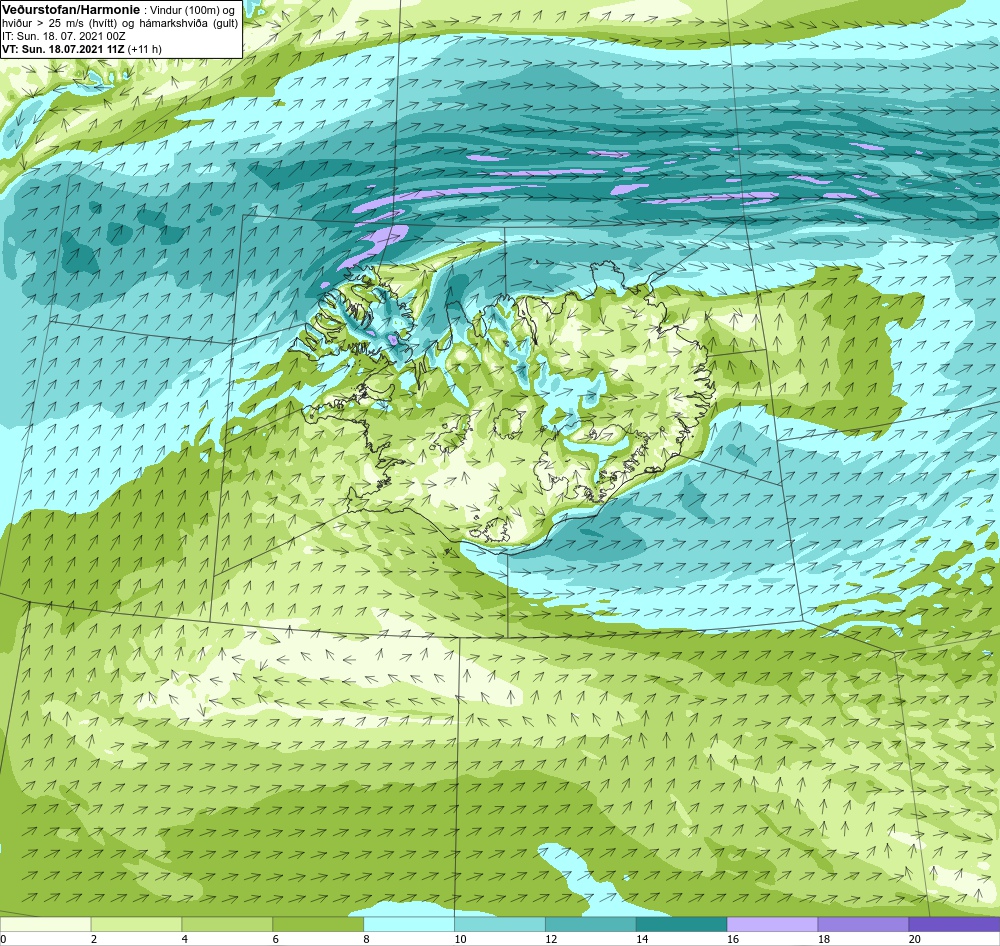Image resolution: width=1000 pixels, height=946 pixels.
Task: Select the turquoise 10–12 legend swatch
Action: click(x=500, y=924)
